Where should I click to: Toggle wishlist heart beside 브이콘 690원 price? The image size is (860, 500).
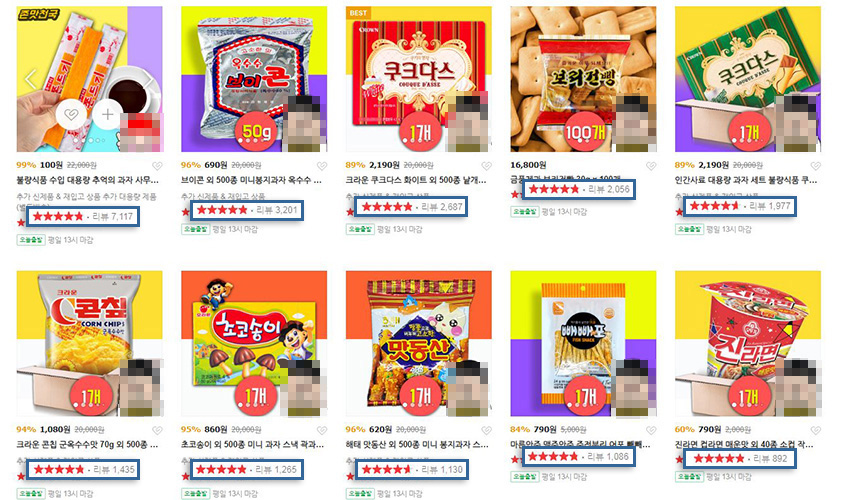(322, 166)
